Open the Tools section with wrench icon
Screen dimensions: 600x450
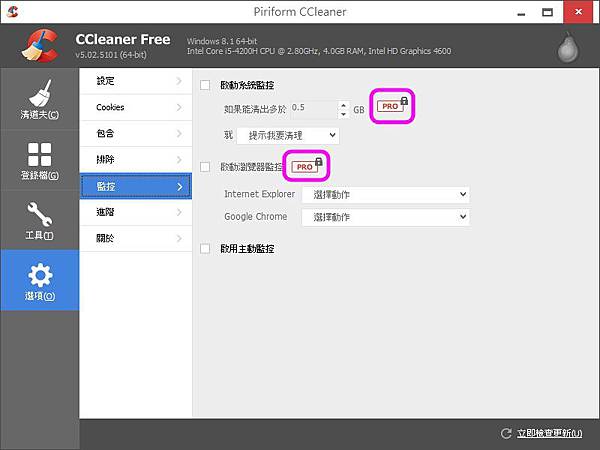[40, 220]
